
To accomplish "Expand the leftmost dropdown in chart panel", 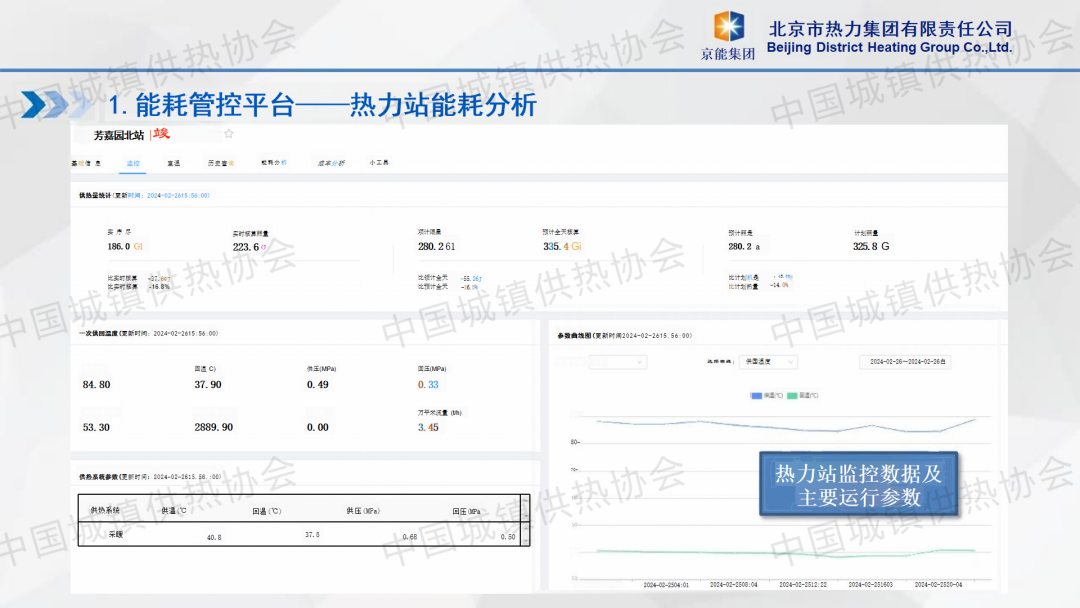I will [x=618, y=362].
